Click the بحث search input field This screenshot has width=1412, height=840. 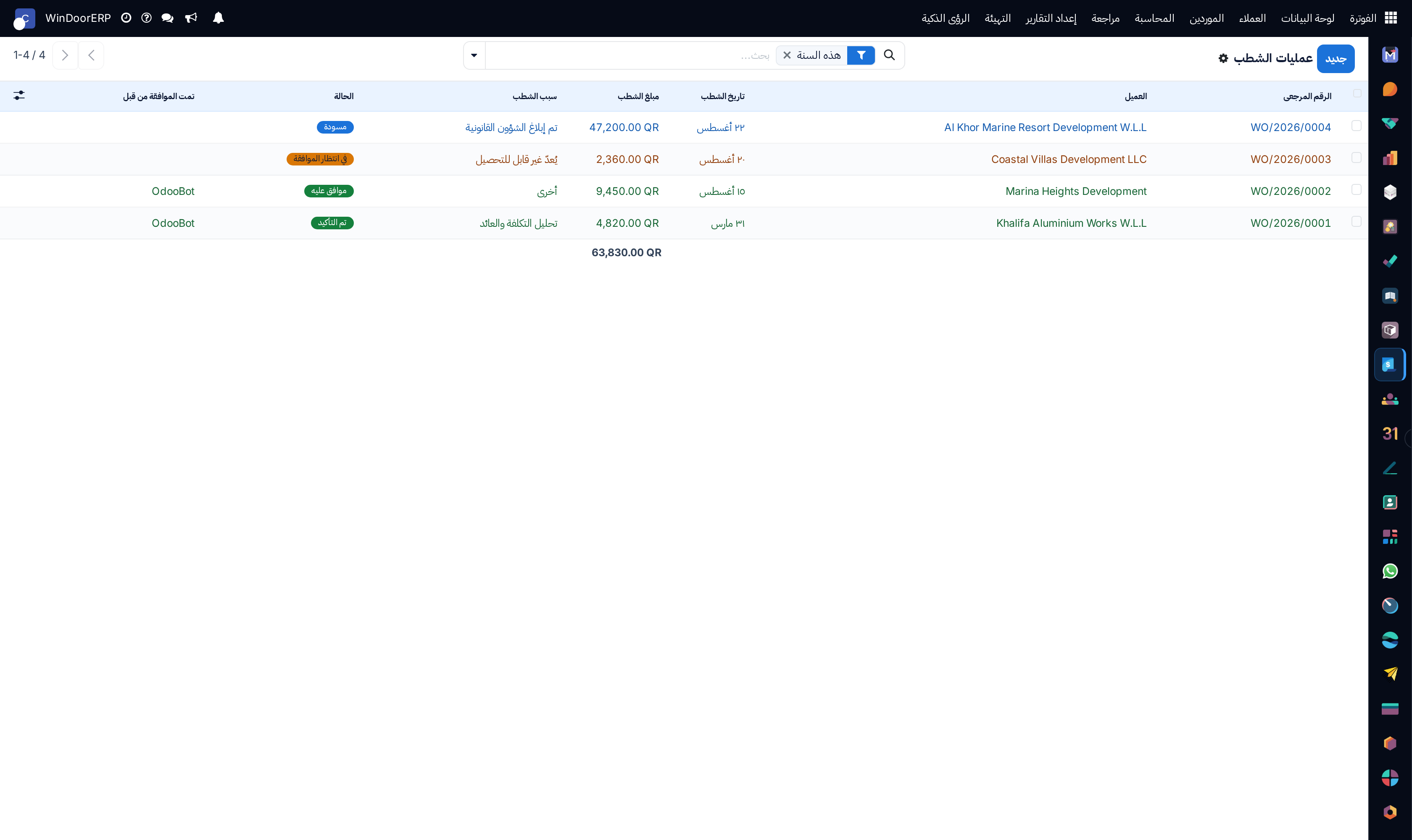tap(630, 55)
